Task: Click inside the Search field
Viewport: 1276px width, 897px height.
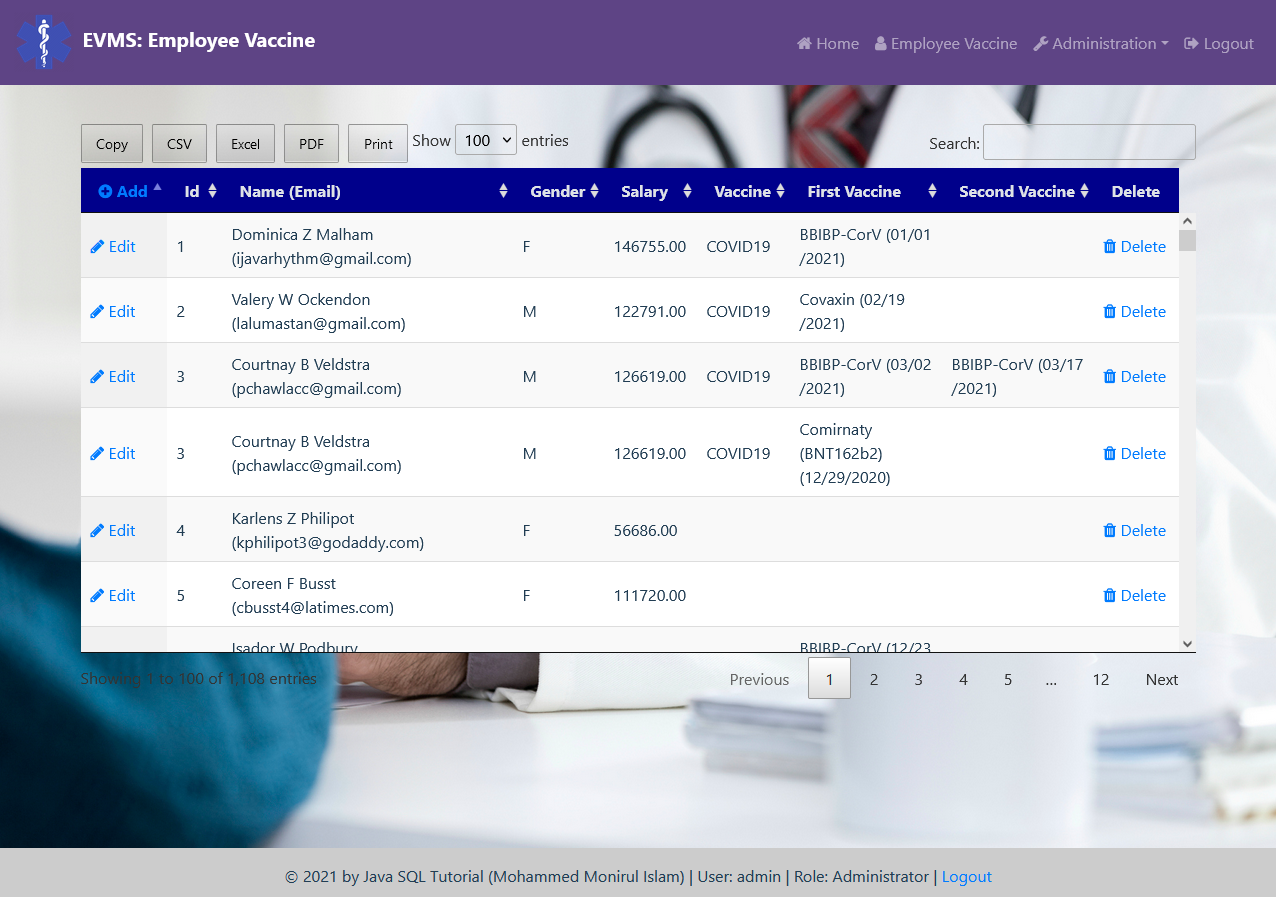Action: [x=1089, y=142]
